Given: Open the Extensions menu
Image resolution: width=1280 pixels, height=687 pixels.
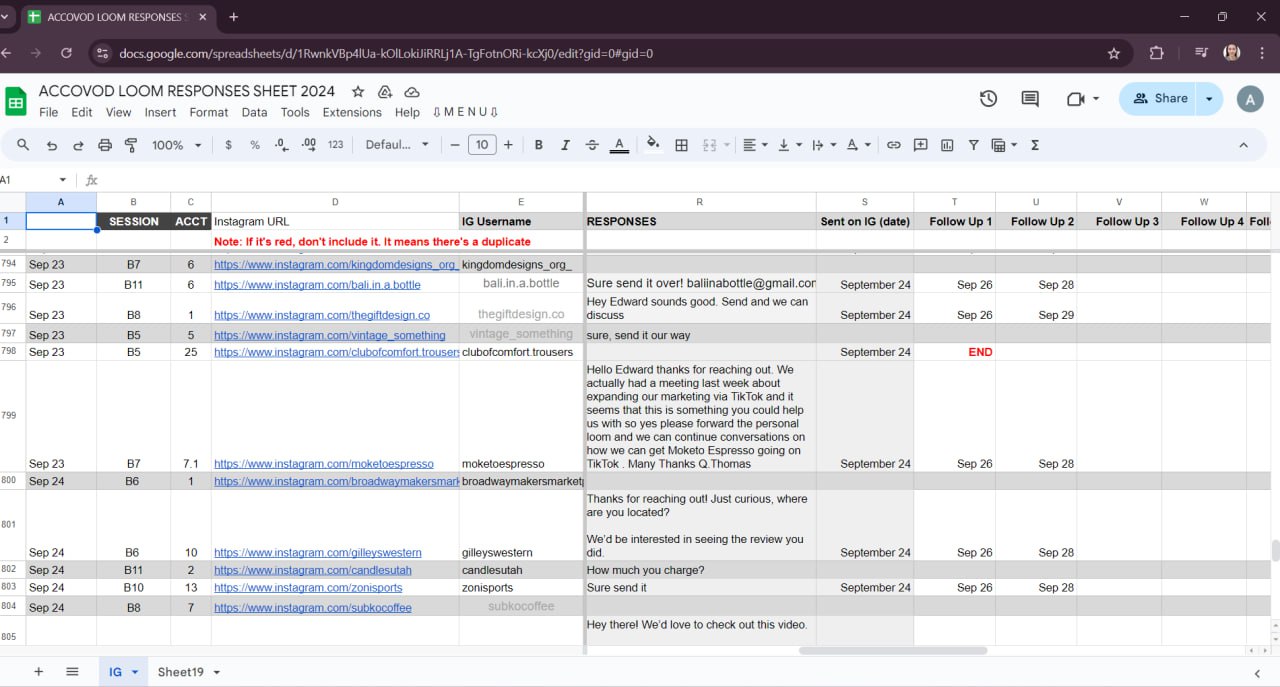Looking at the screenshot, I should pos(352,112).
